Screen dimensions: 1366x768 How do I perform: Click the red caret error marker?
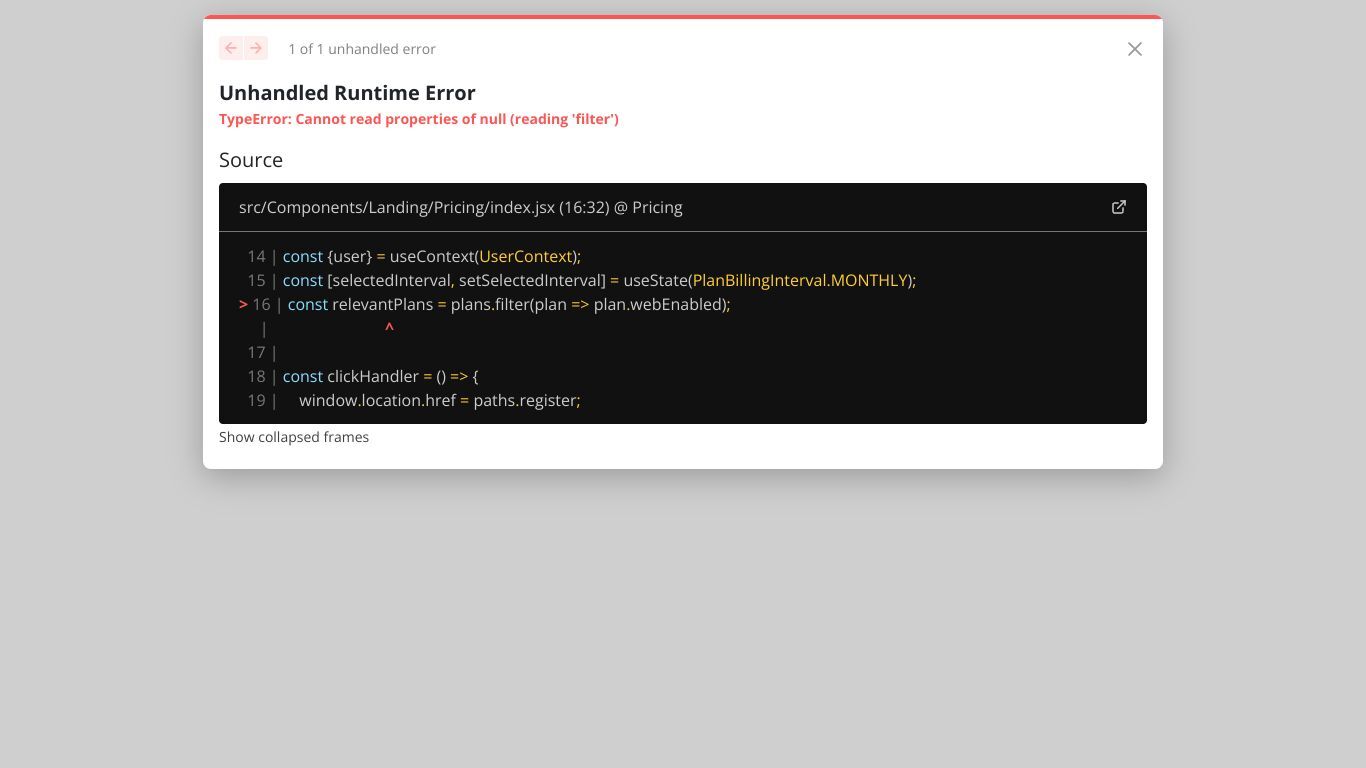pyautogui.click(x=389, y=328)
